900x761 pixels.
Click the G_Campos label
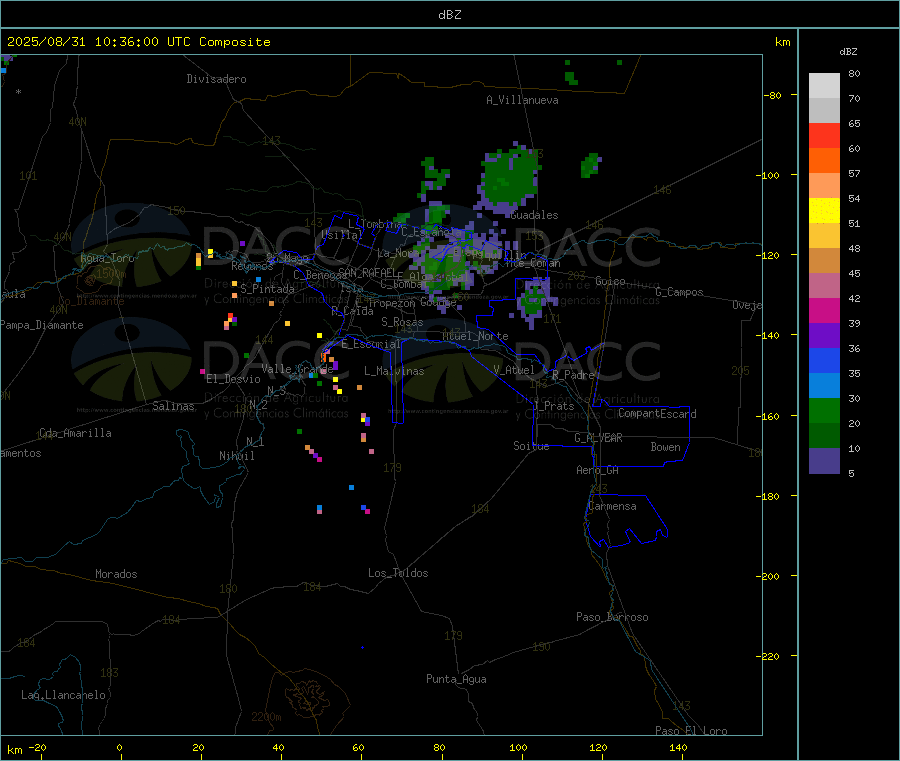pyautogui.click(x=679, y=292)
